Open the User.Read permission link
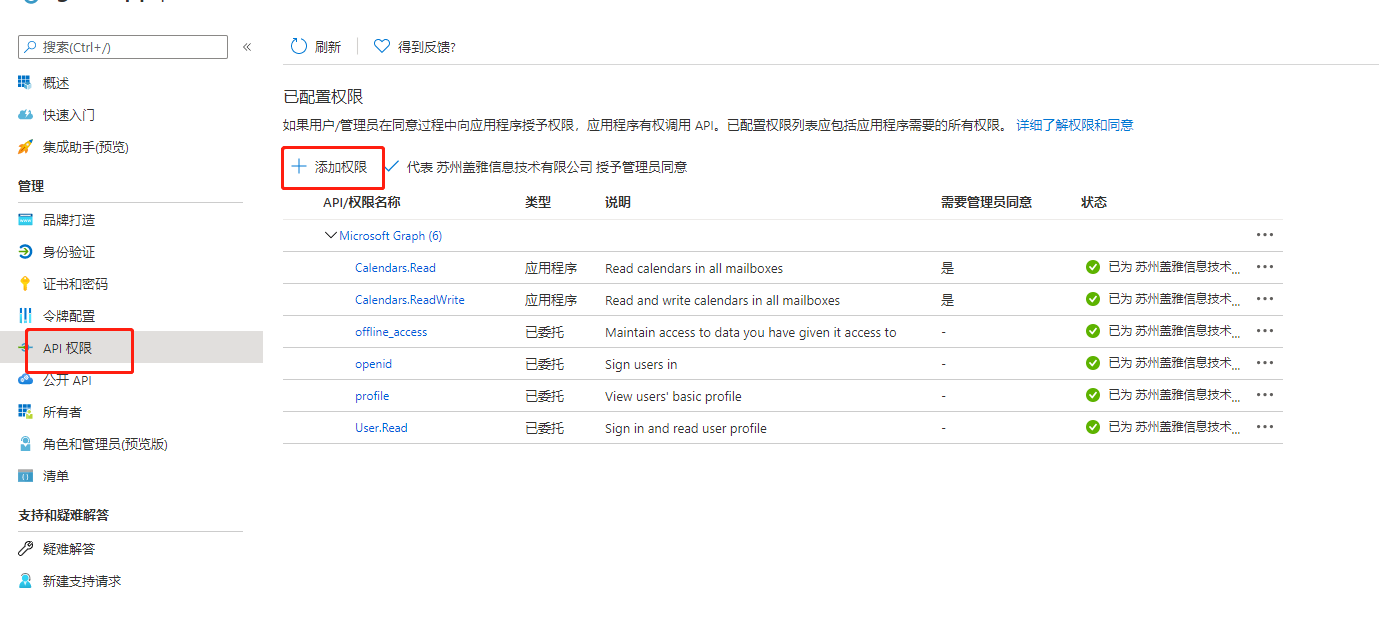 click(x=381, y=428)
